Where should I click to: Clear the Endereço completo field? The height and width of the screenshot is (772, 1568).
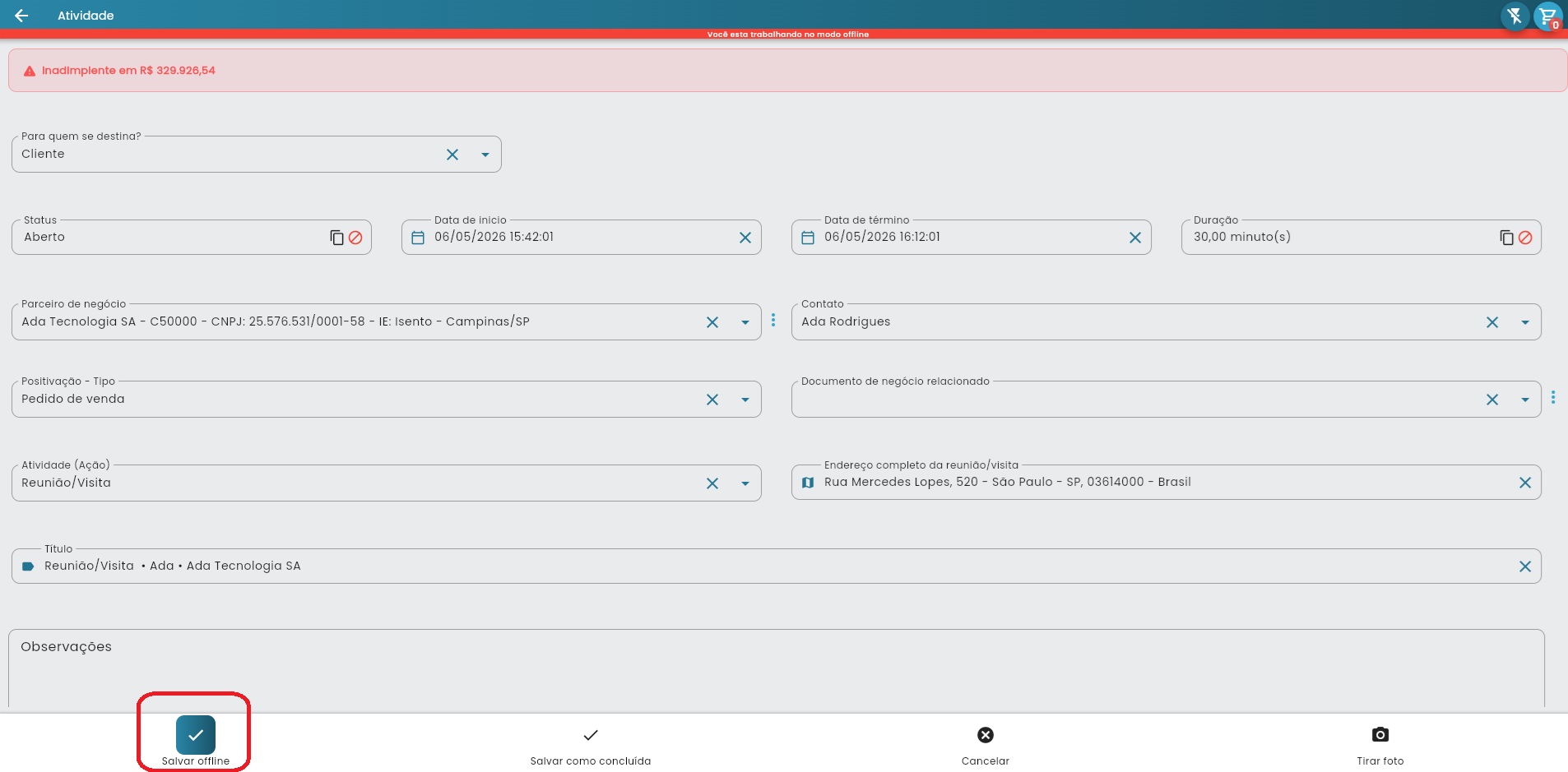tap(1525, 483)
